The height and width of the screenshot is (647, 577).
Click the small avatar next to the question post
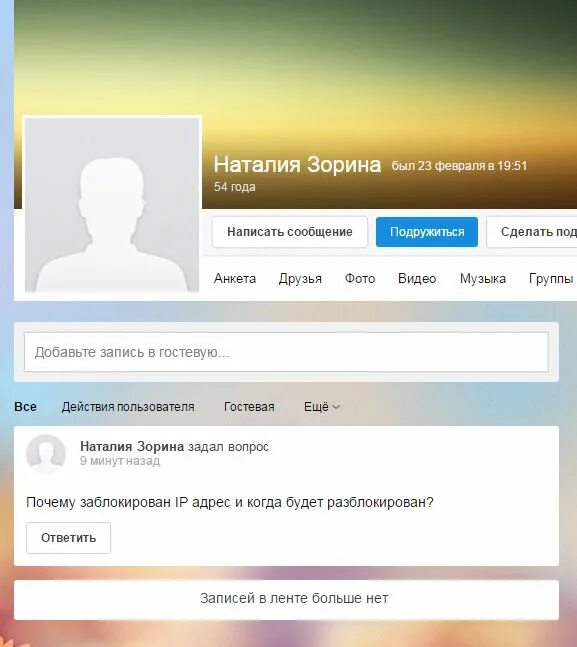(x=46, y=454)
